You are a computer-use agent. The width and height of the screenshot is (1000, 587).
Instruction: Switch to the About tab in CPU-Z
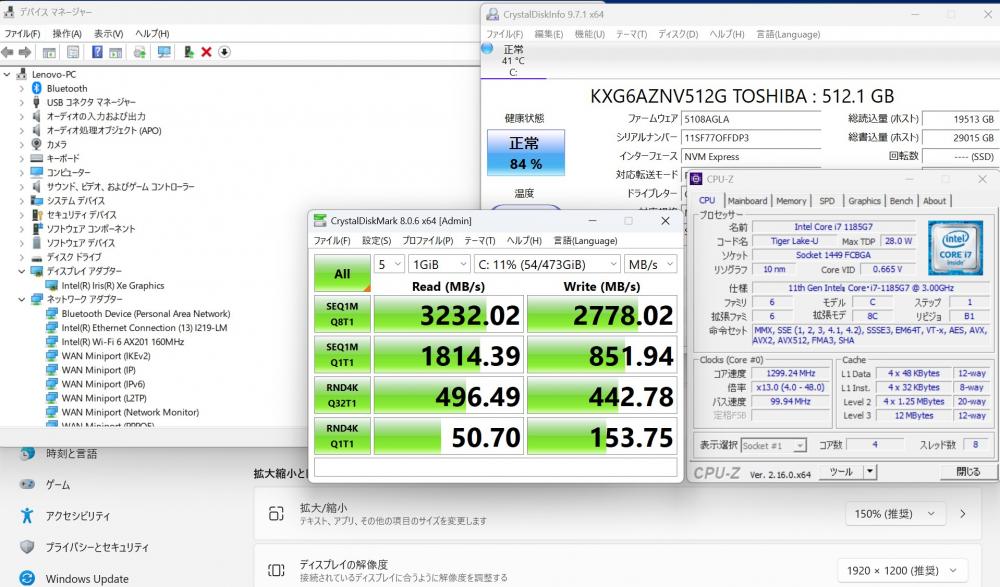(x=935, y=201)
